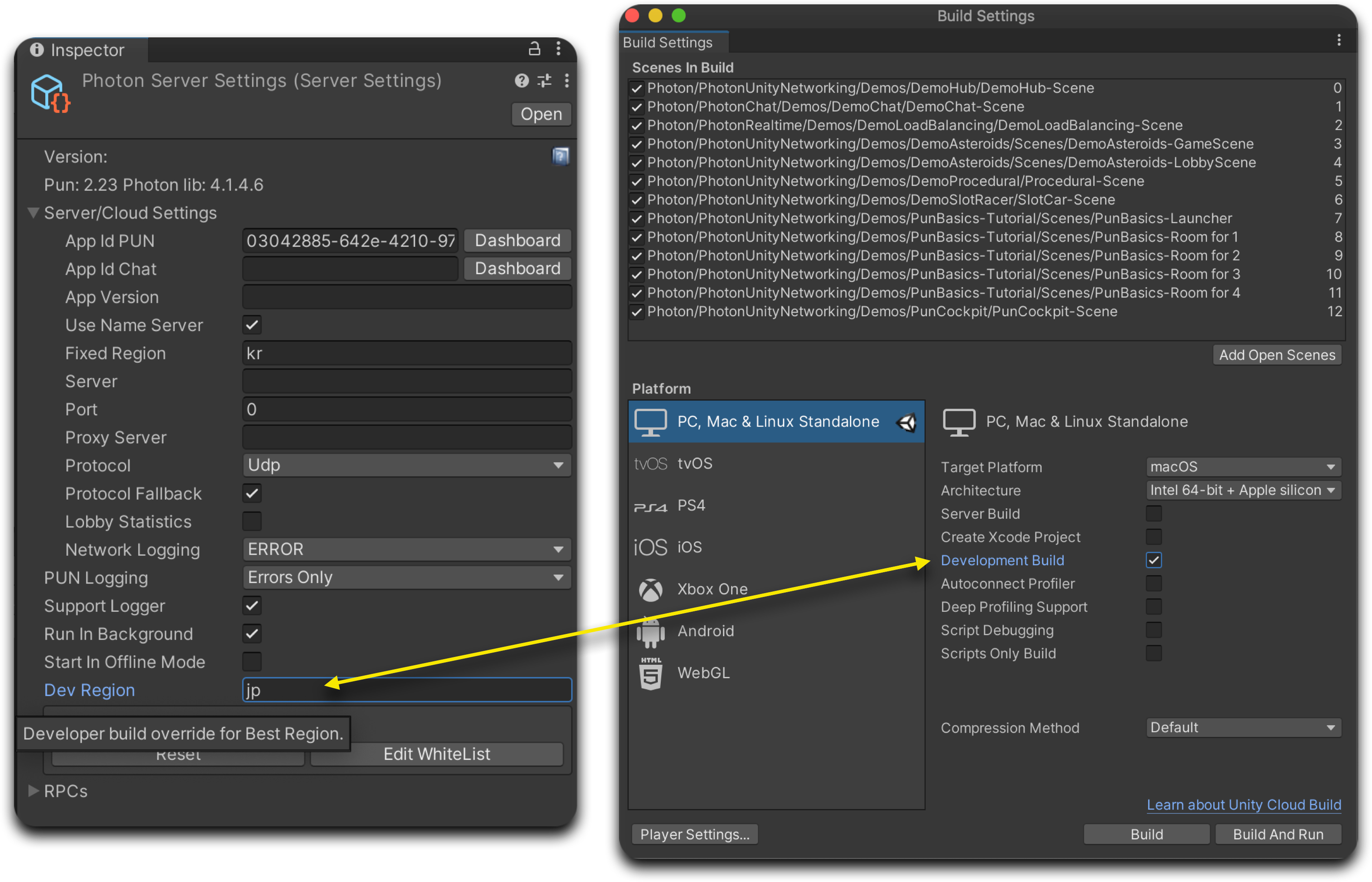Focus Fixed Region field containing kr
Image resolution: width=1372 pixels, height=882 pixels.
(407, 353)
